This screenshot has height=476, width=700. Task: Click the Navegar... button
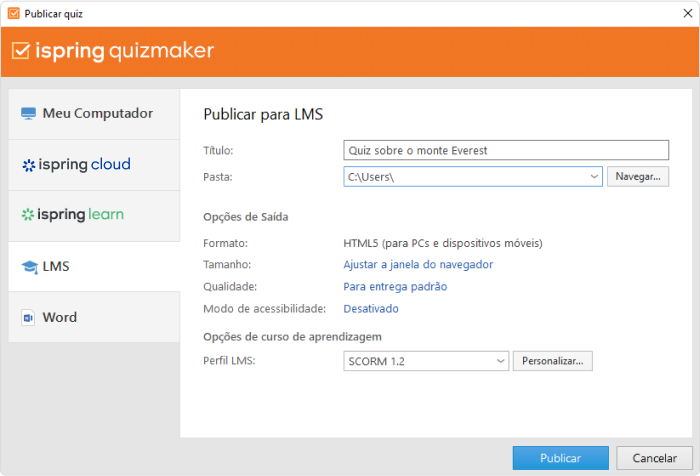pos(638,176)
